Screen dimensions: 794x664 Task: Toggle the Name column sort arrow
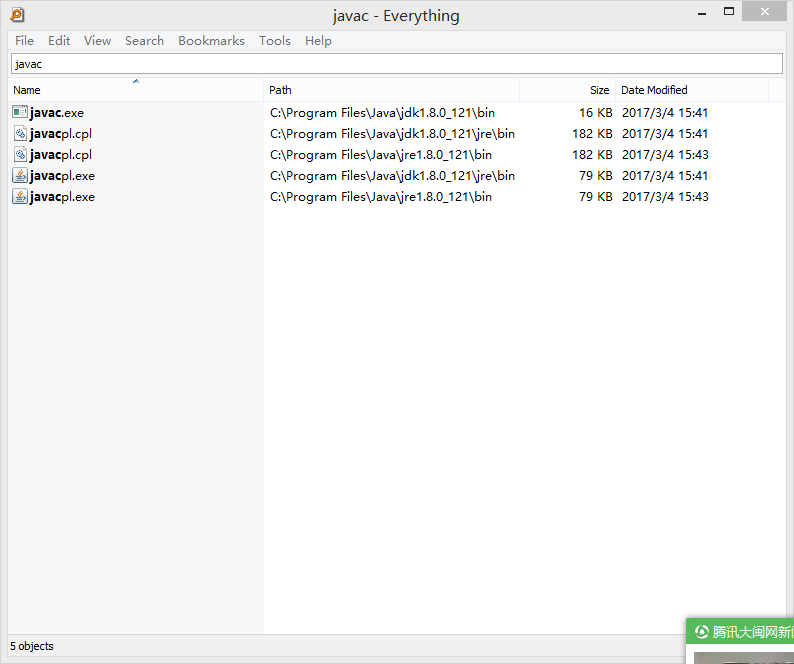(x=136, y=81)
